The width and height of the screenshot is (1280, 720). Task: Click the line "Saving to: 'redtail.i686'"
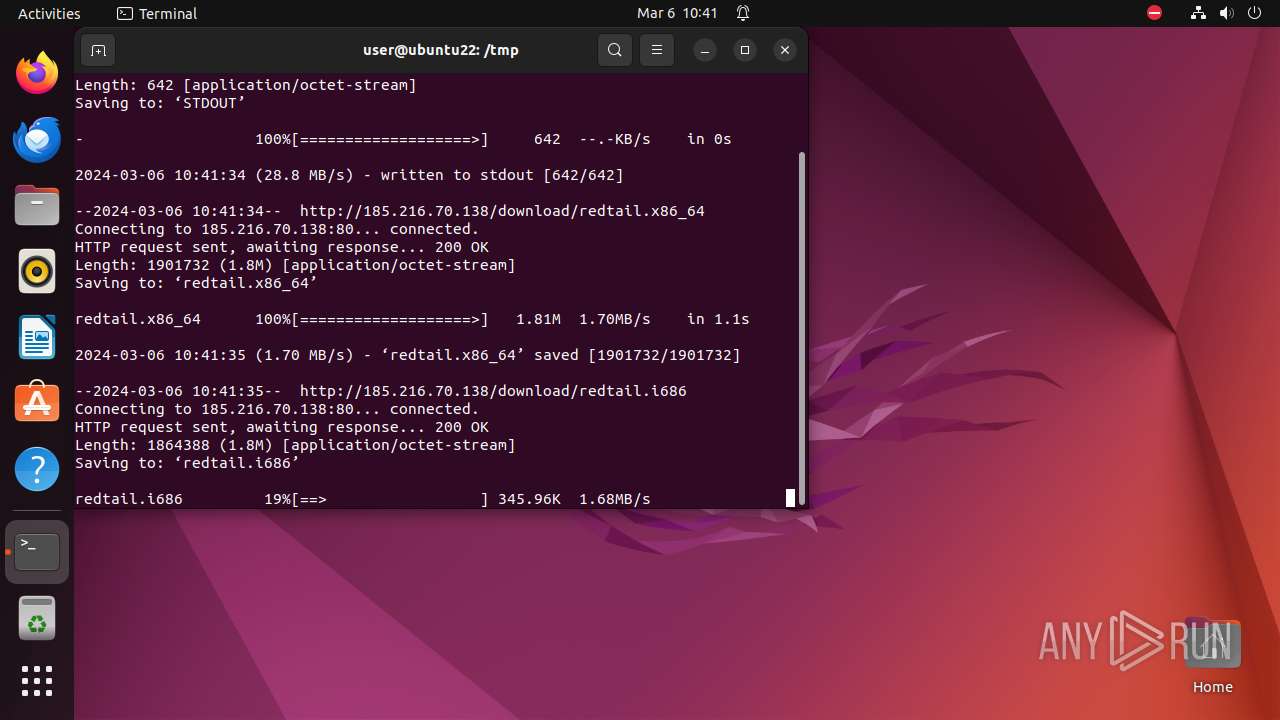[x=187, y=463]
